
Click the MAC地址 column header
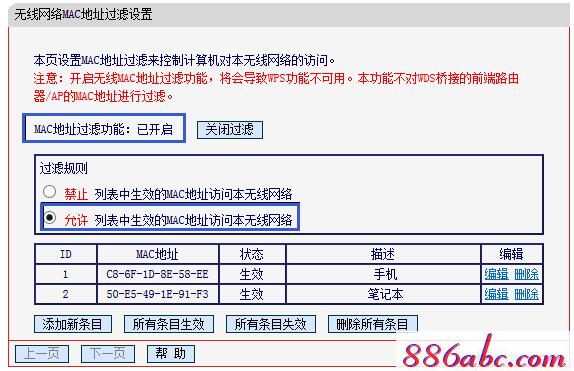tap(157, 254)
